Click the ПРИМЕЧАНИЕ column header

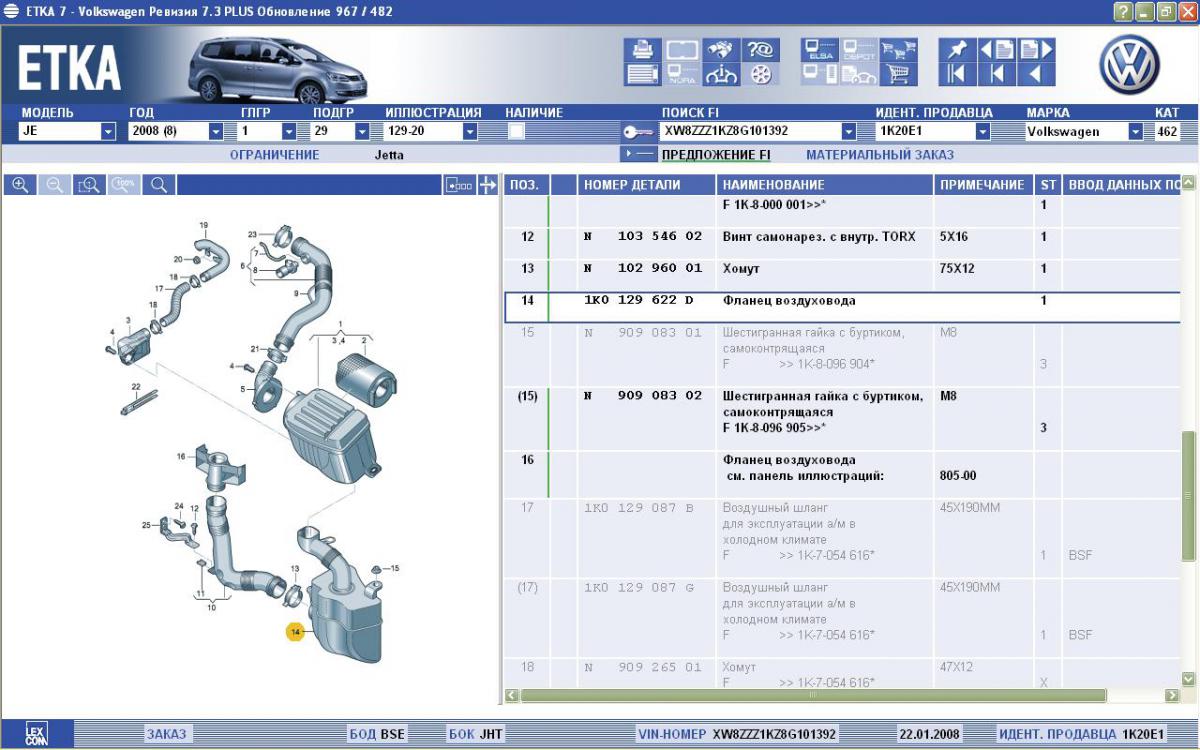point(983,185)
